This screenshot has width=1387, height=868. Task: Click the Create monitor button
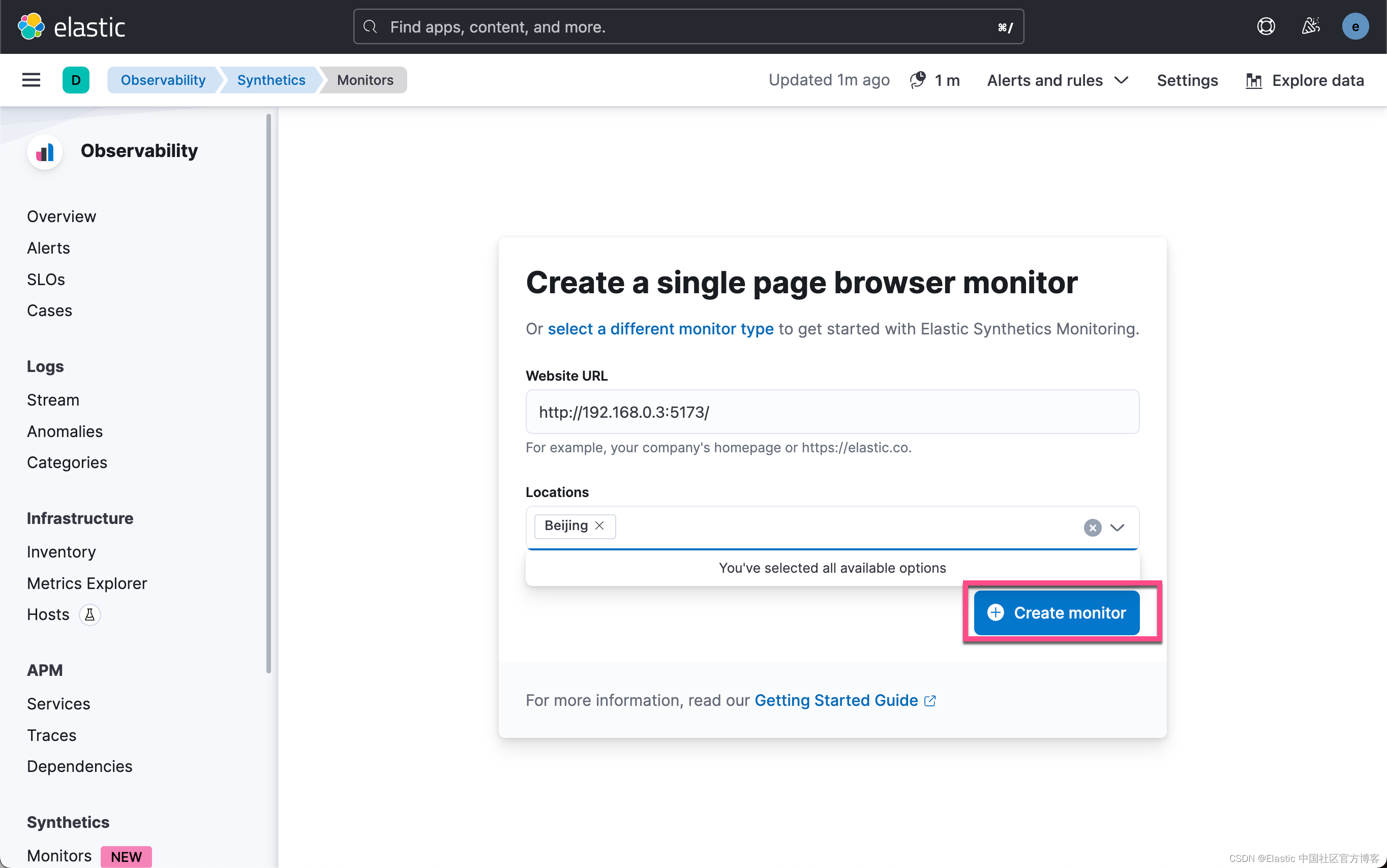coord(1056,612)
